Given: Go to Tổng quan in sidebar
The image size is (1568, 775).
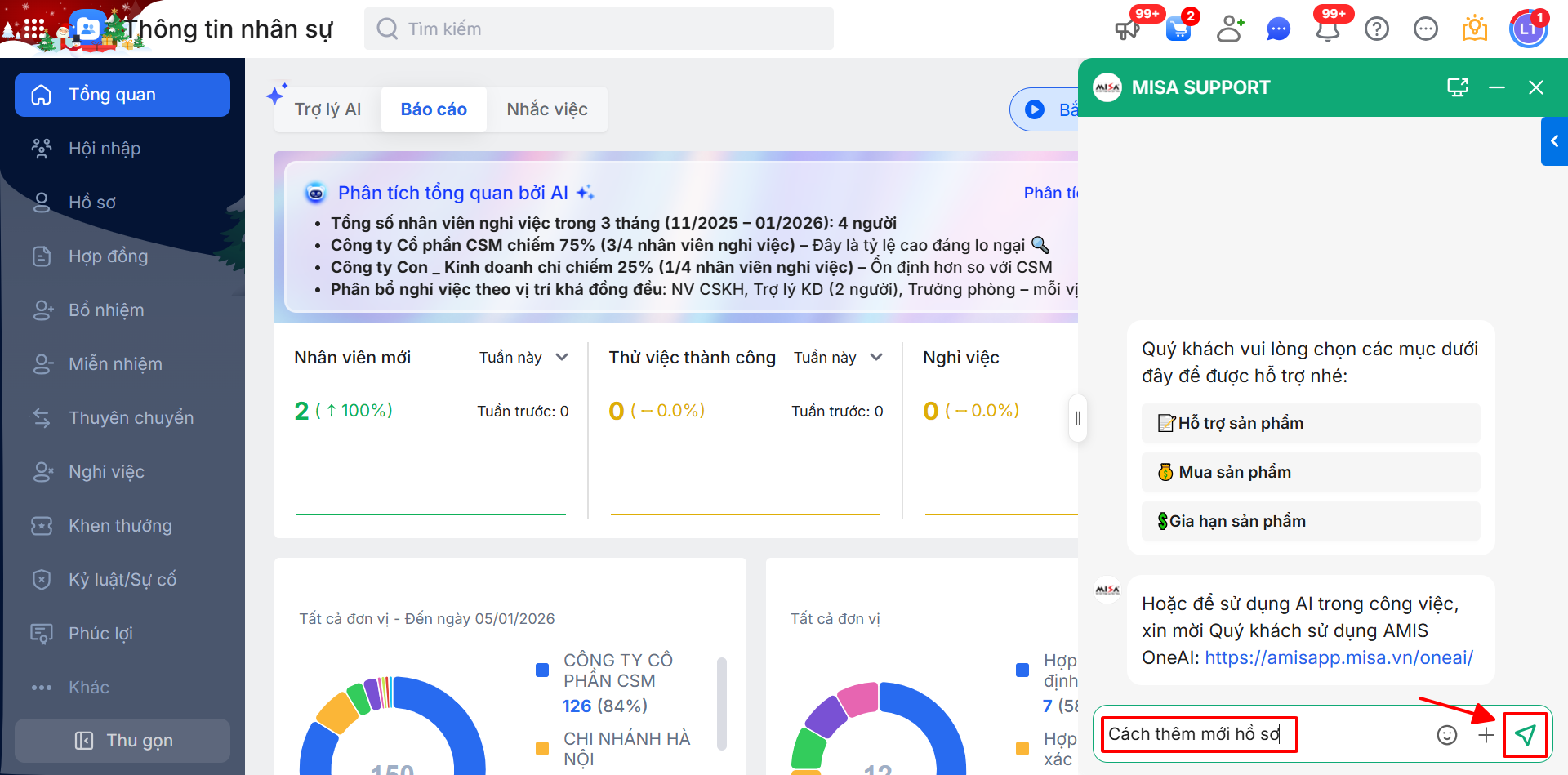Looking at the screenshot, I should coord(122,95).
